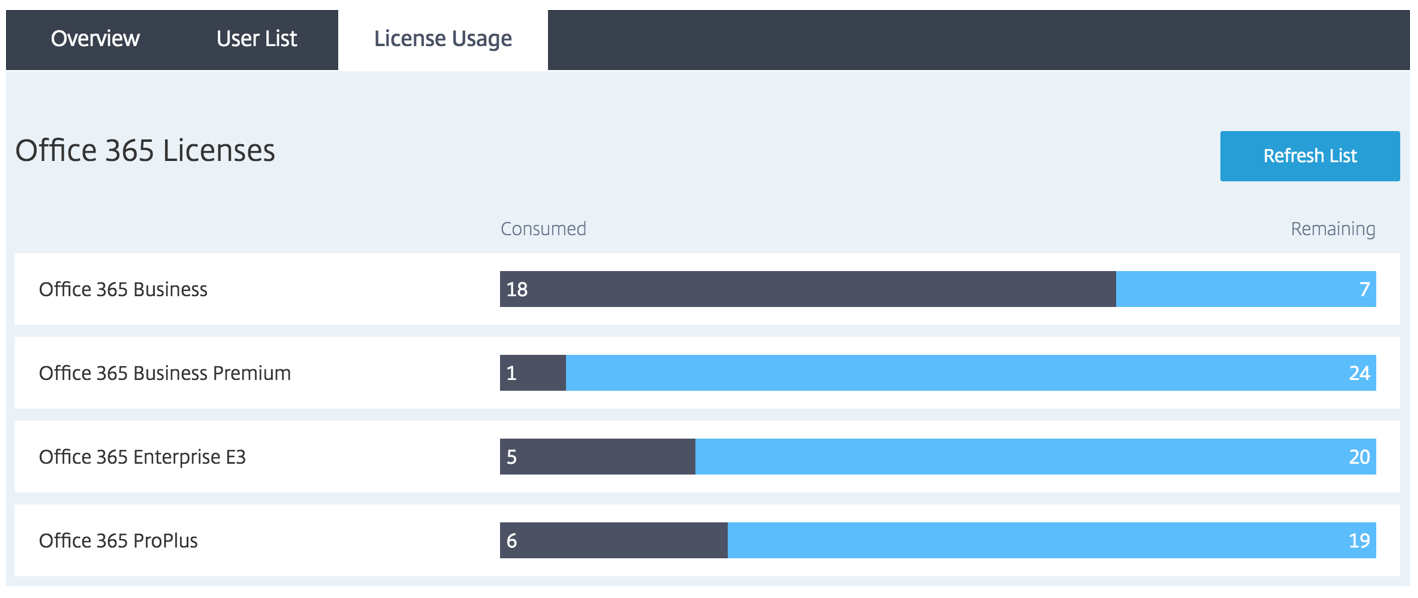
Task: Click the Refresh List button
Action: pos(1309,156)
